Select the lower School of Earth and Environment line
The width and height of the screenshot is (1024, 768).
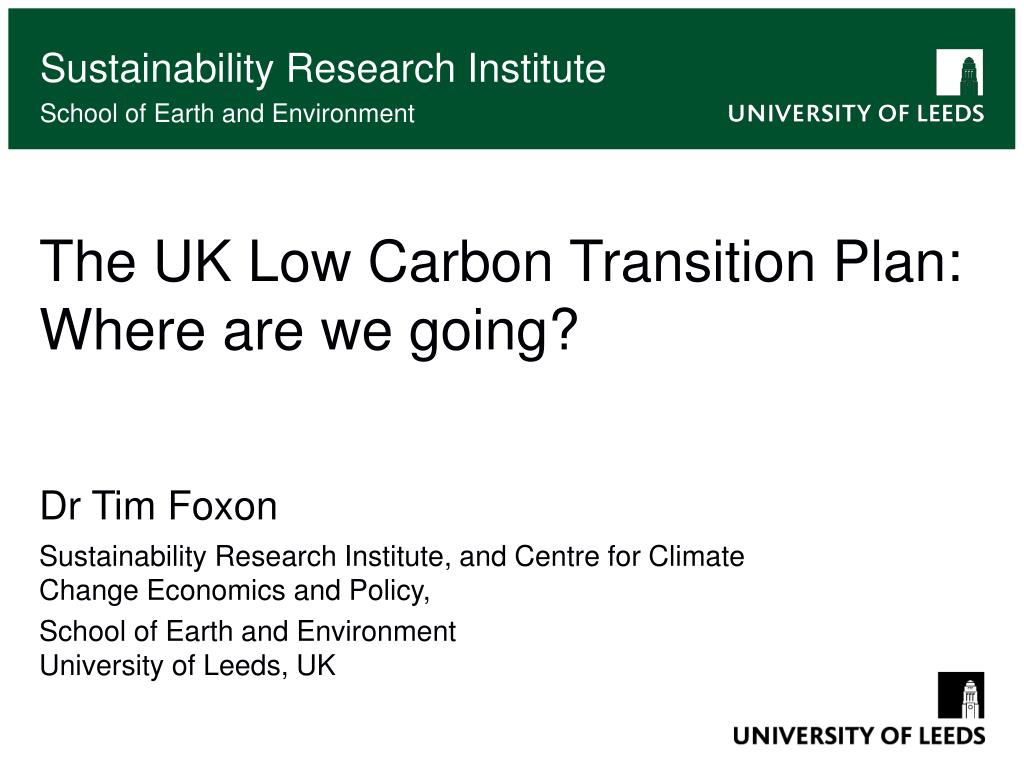[x=248, y=632]
